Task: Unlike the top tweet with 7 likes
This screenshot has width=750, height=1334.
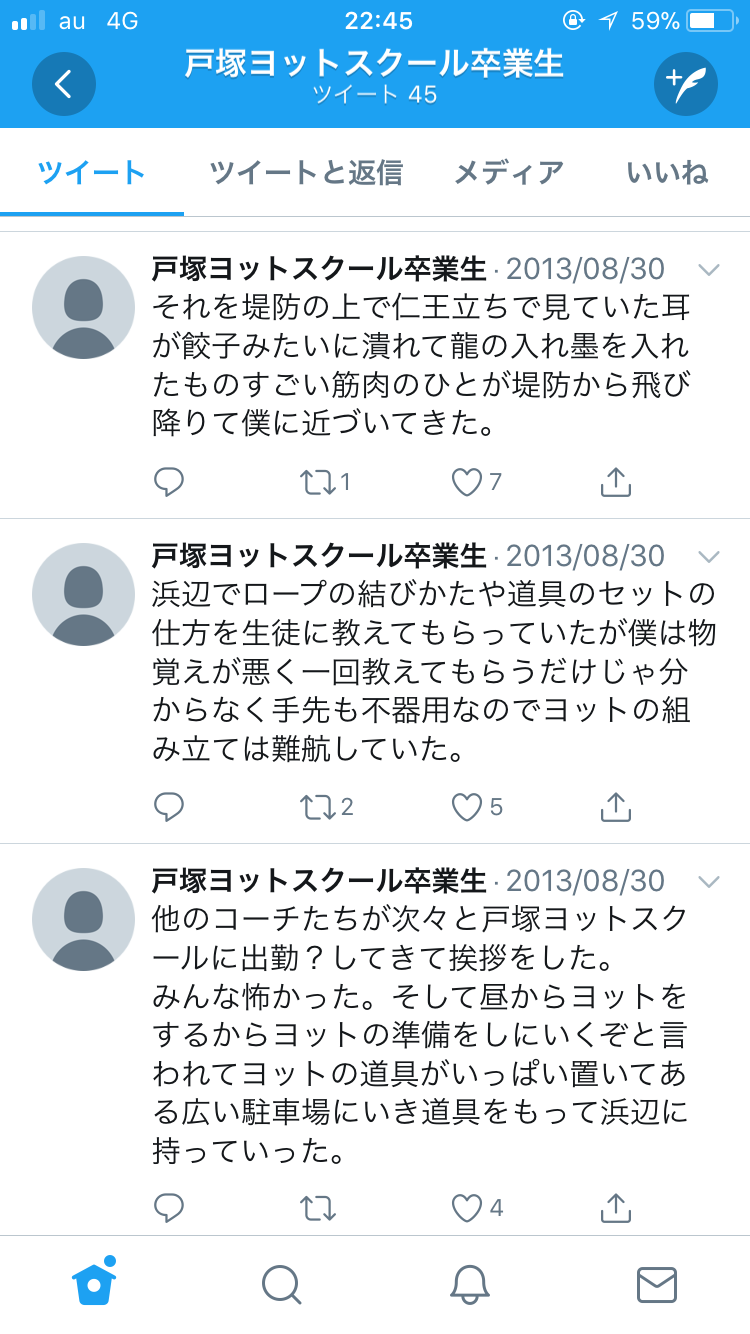Action: (x=466, y=482)
